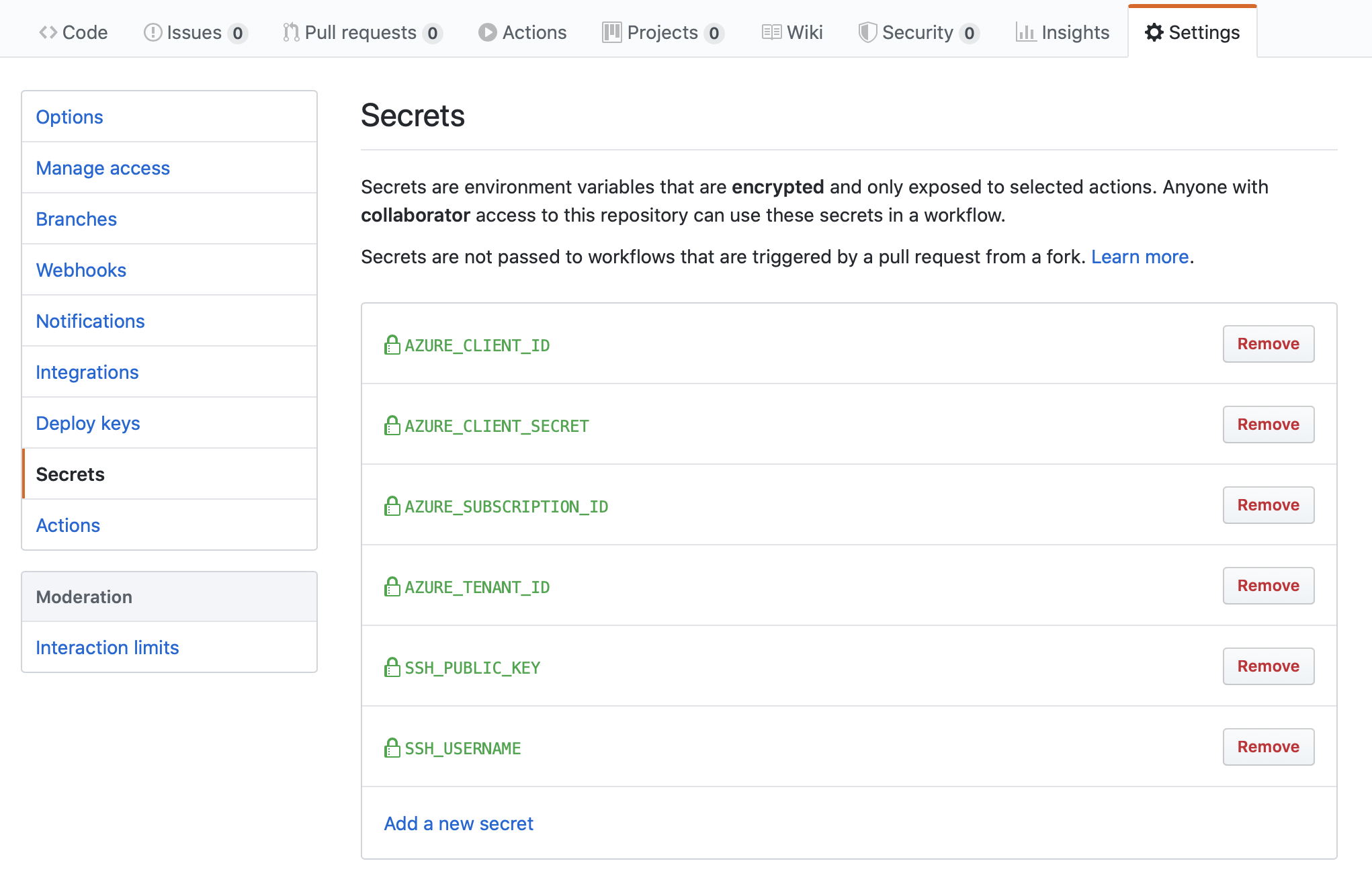1372x896 pixels.
Task: Click the SSH_PUBLIC_KEY secret name
Action: [x=472, y=668]
